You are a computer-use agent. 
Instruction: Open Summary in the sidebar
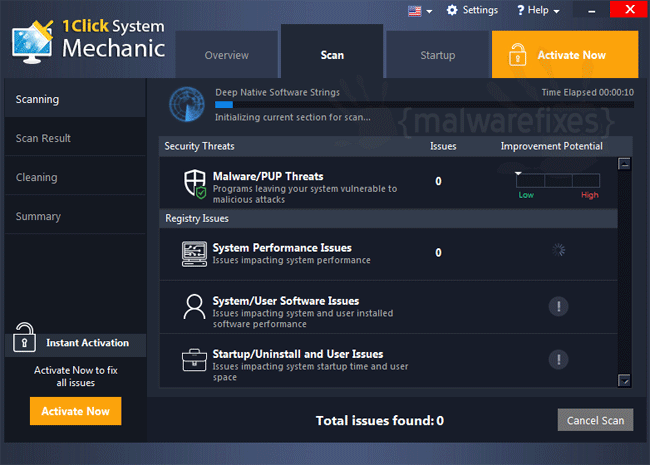pos(75,216)
